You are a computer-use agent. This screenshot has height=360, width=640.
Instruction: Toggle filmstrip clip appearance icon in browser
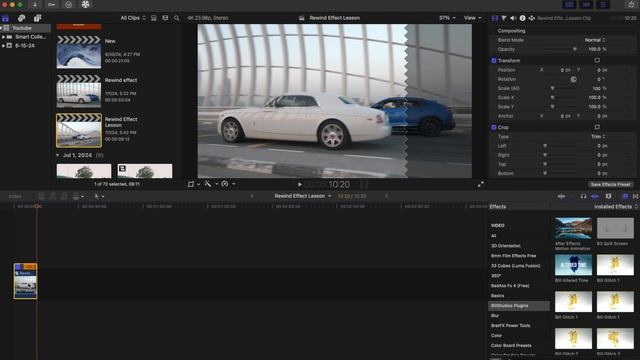[x=154, y=18]
